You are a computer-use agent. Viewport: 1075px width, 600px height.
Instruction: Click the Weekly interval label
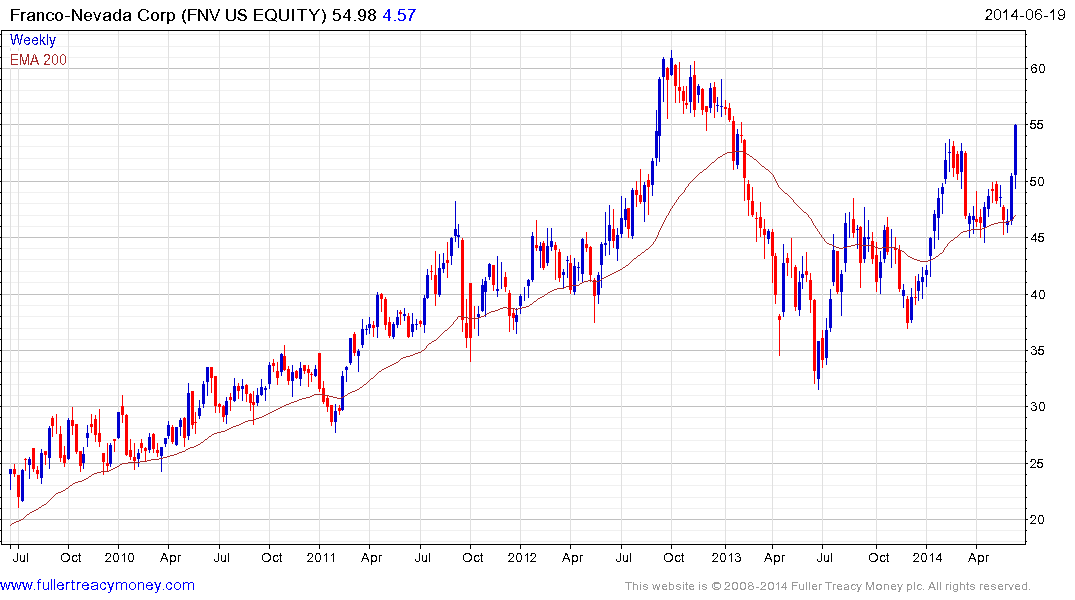(33, 40)
